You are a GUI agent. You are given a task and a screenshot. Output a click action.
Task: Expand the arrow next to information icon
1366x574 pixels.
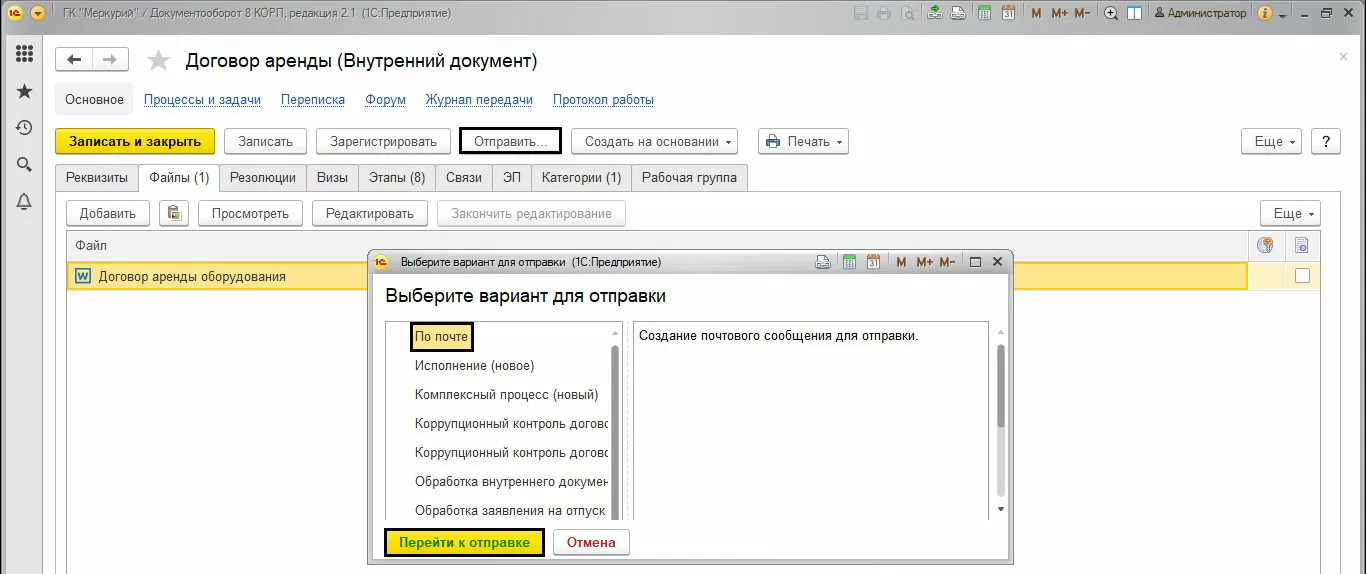1282,14
